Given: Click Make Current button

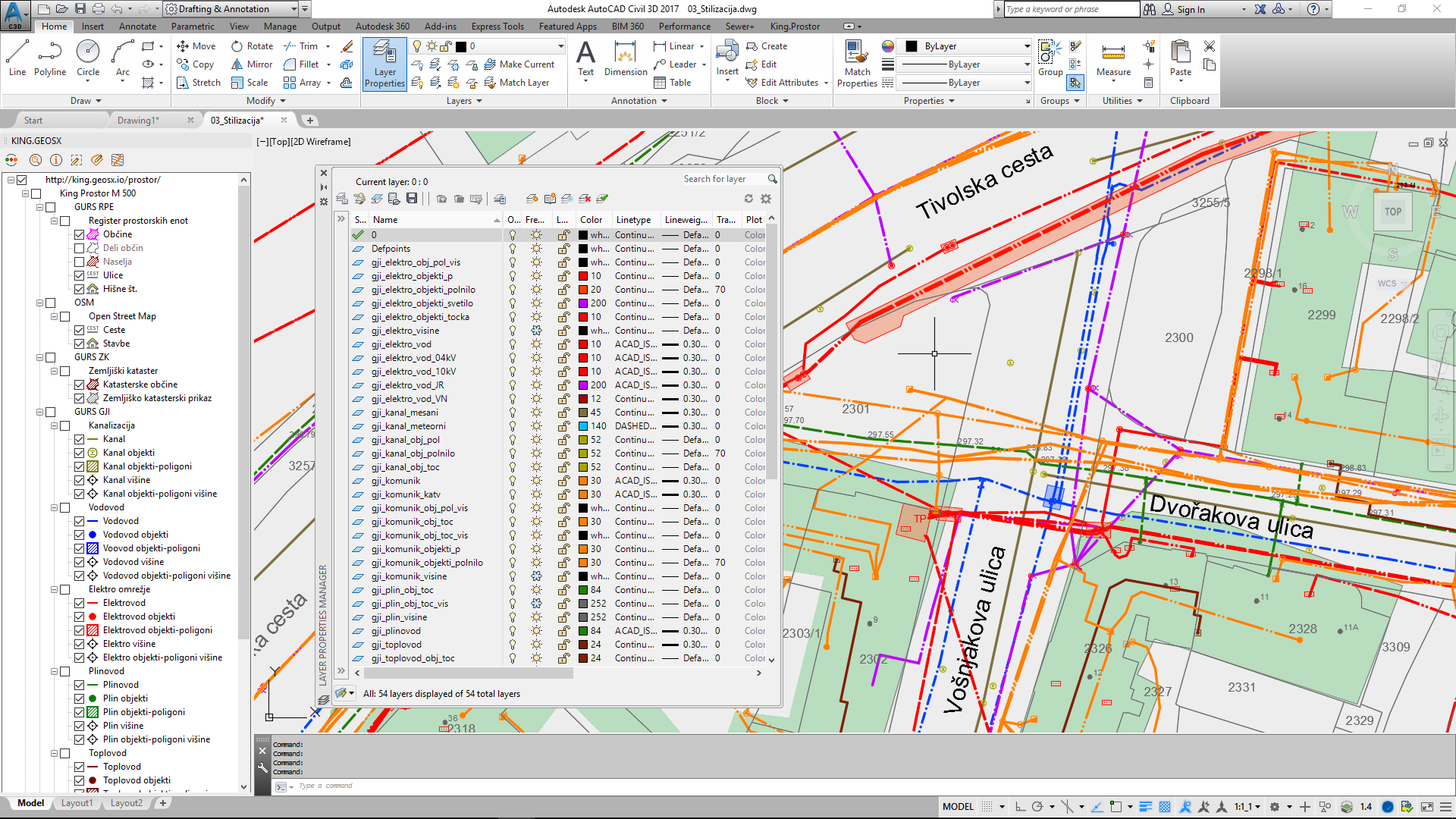Looking at the screenshot, I should (x=519, y=64).
